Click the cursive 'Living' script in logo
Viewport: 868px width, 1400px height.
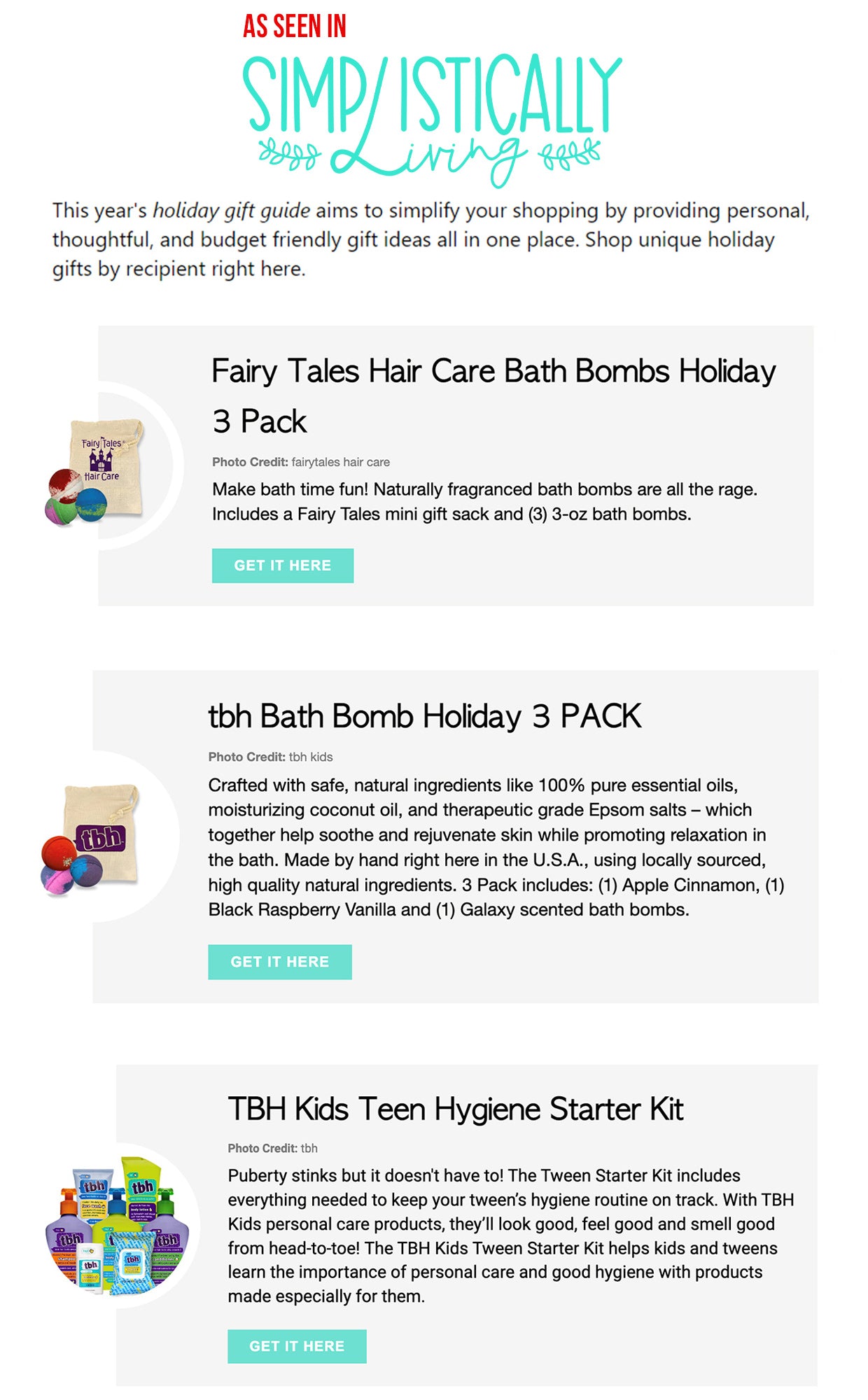[427, 157]
